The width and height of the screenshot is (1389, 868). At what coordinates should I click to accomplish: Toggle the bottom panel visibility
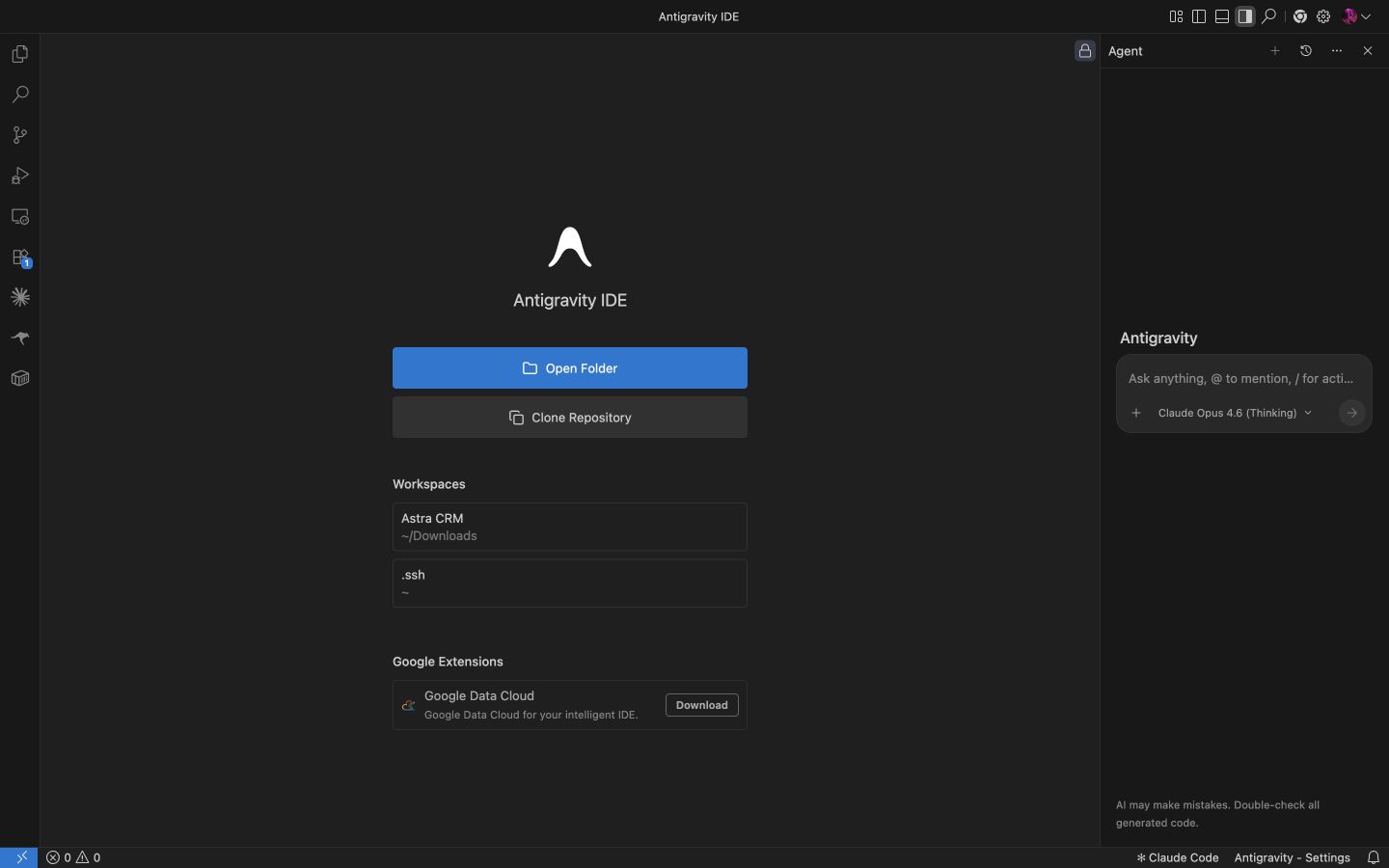1222,16
